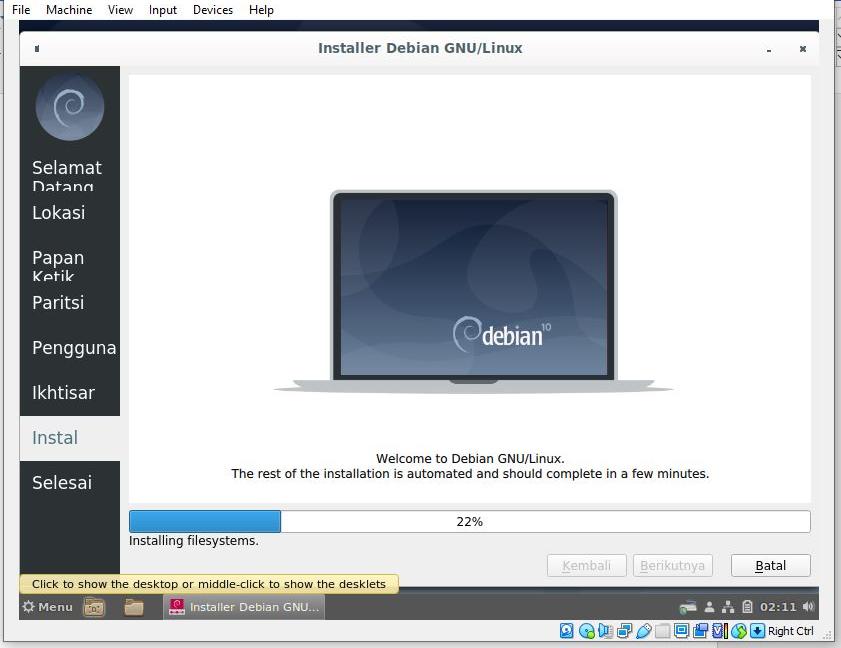Click the Right Ctrl host key label
The height and width of the screenshot is (648, 841).
791,631
